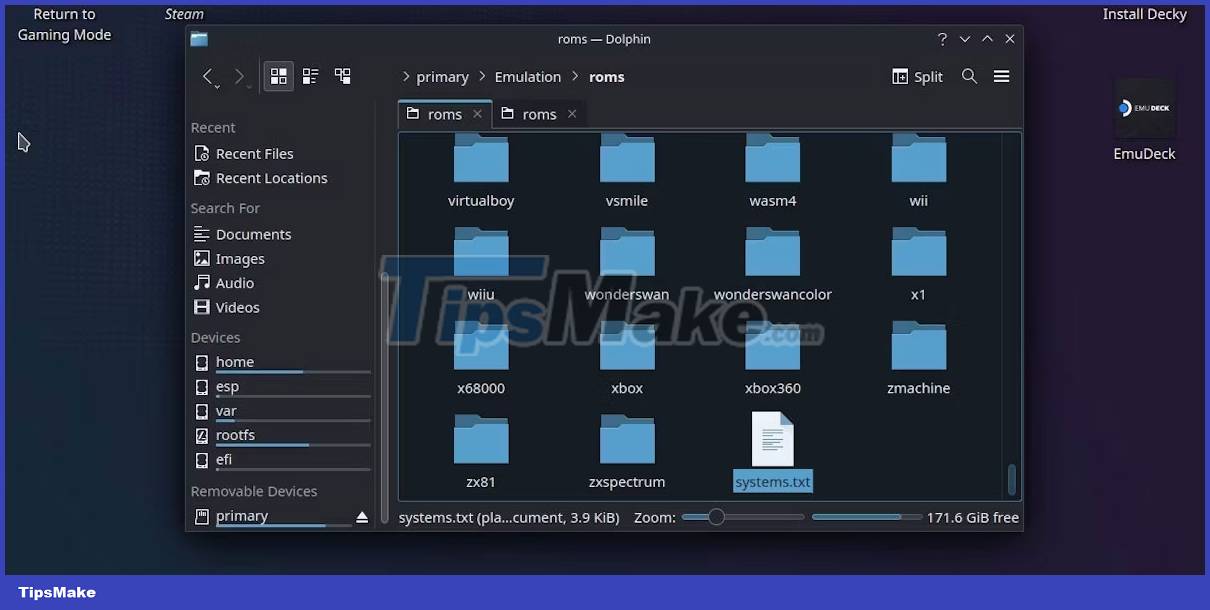Select the Emulation breadcrumb entry
This screenshot has height=610, width=1210.
click(527, 76)
